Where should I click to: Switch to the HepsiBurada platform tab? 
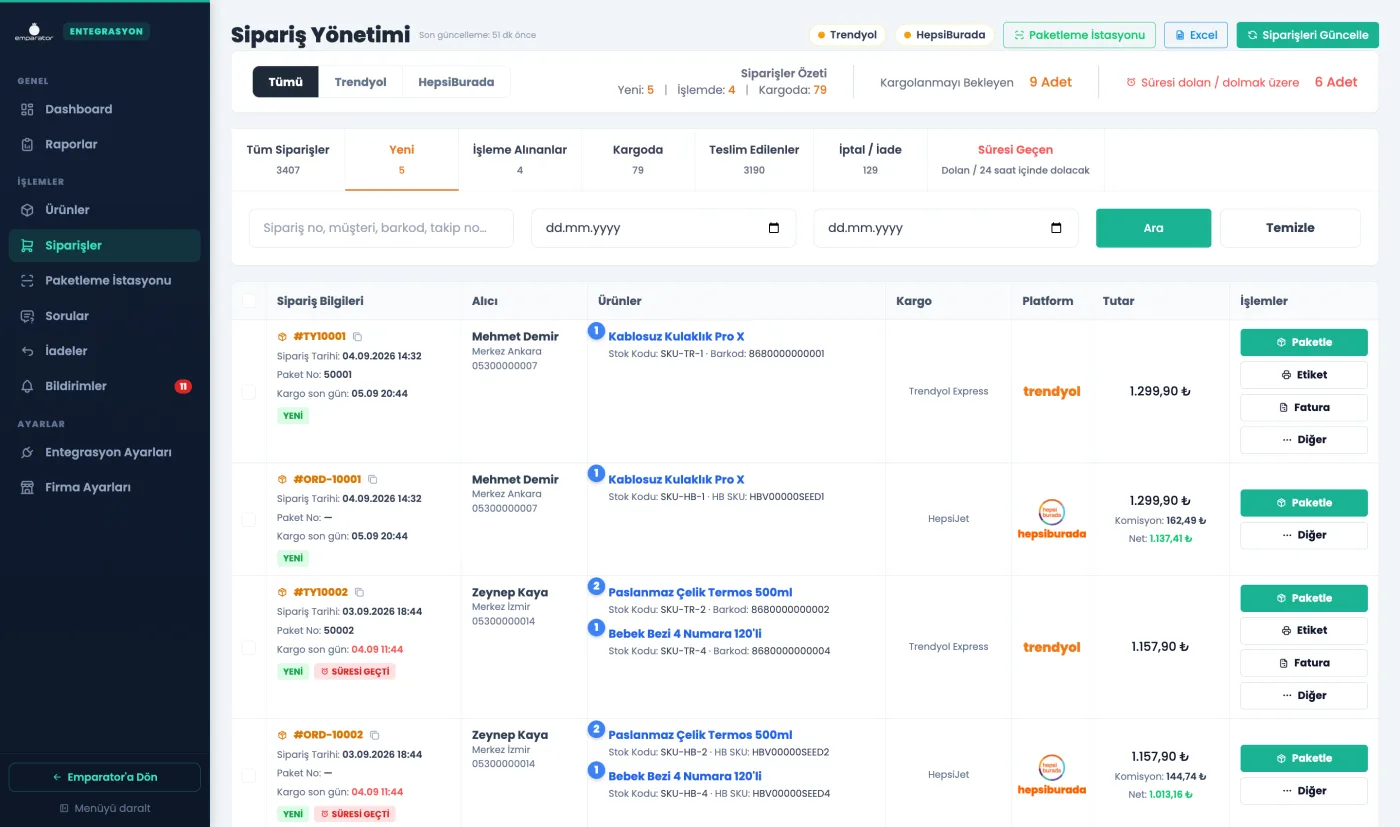coord(456,82)
